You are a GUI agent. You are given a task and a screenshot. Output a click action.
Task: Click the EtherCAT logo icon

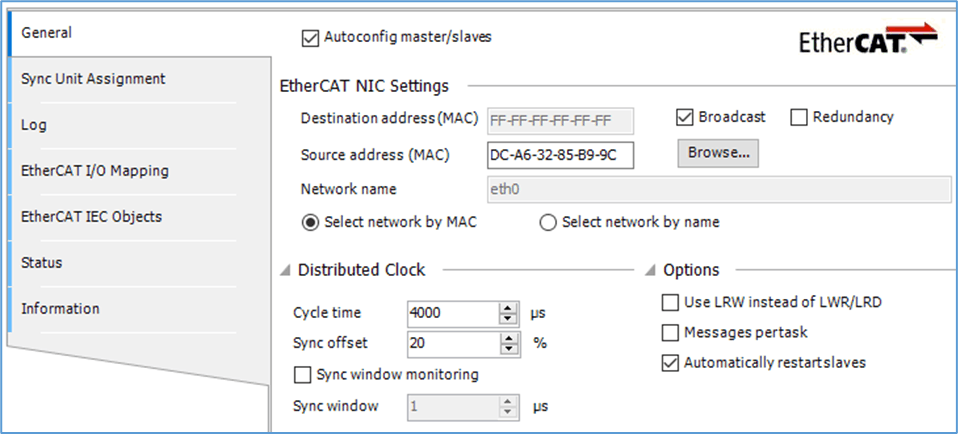pos(867,40)
